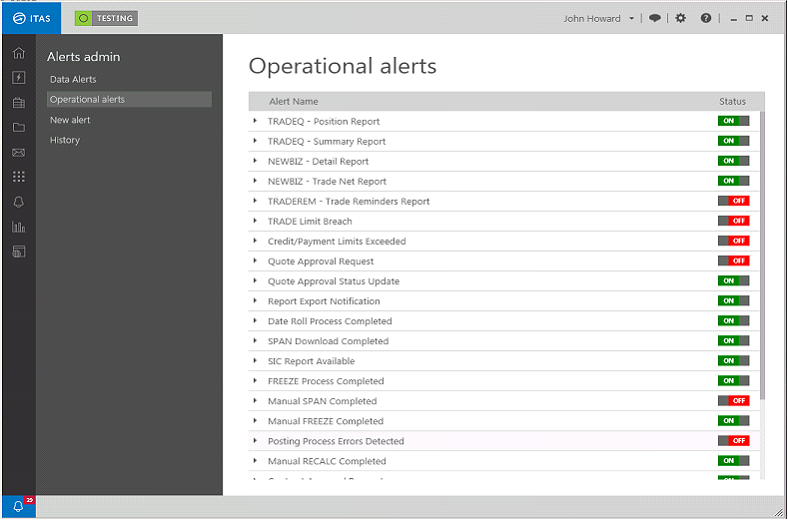Expand the TRADE Limit Breach row
788x520 pixels.
(x=255, y=221)
